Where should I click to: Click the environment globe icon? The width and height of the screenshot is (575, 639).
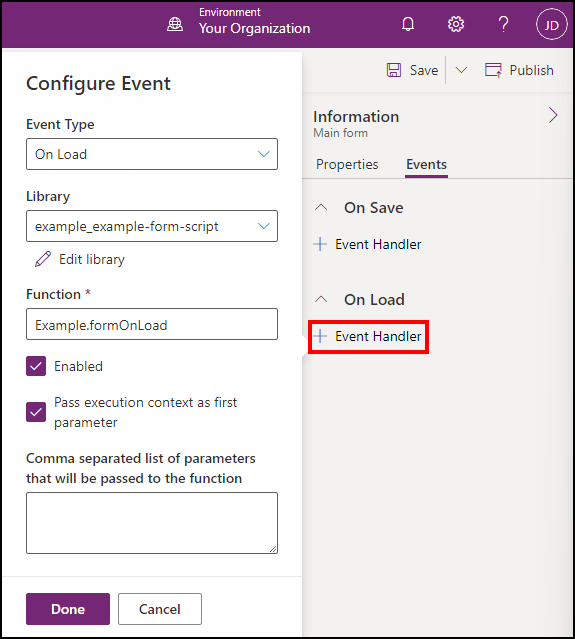[175, 25]
